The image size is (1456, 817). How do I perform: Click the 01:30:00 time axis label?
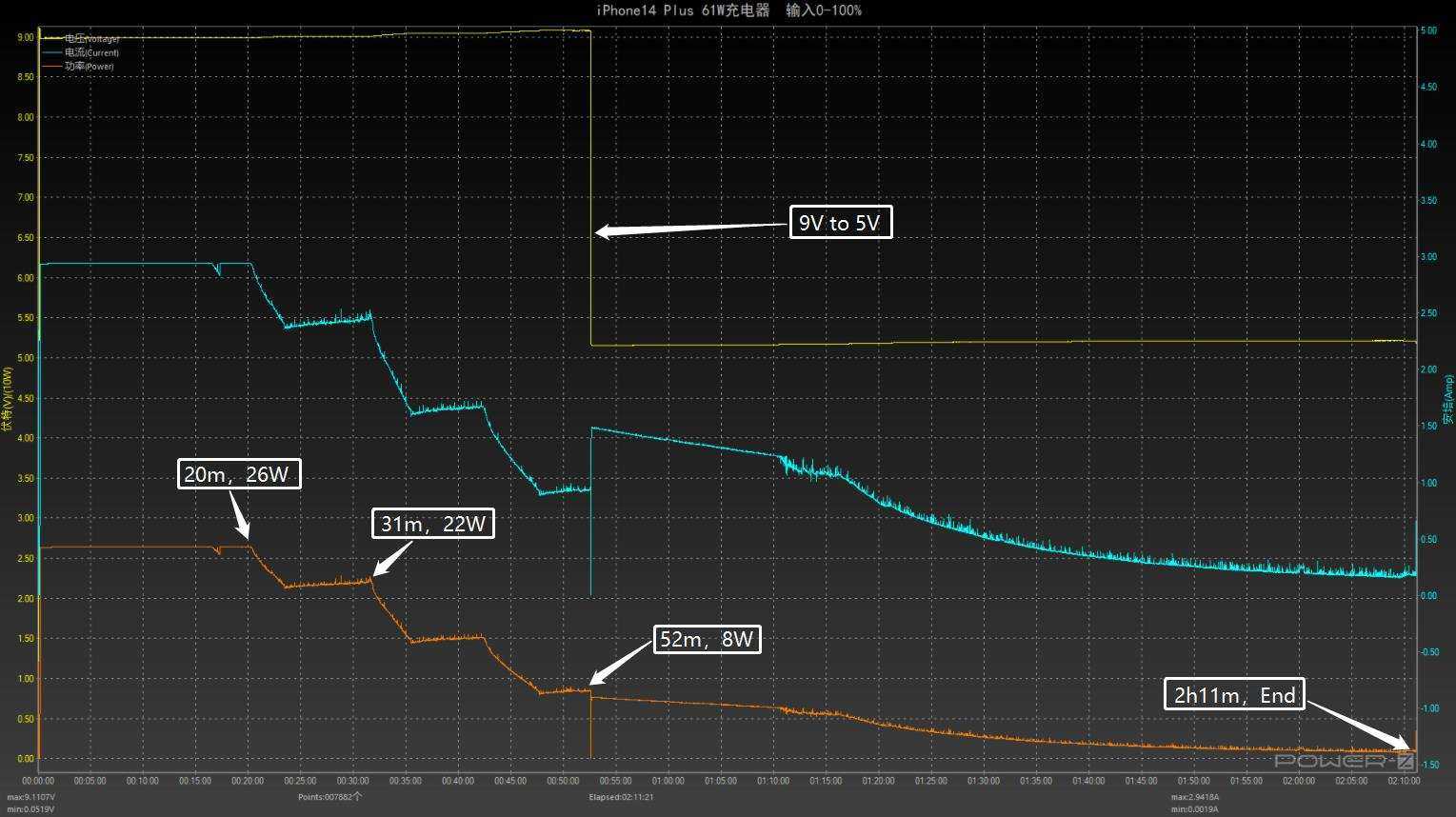click(984, 781)
